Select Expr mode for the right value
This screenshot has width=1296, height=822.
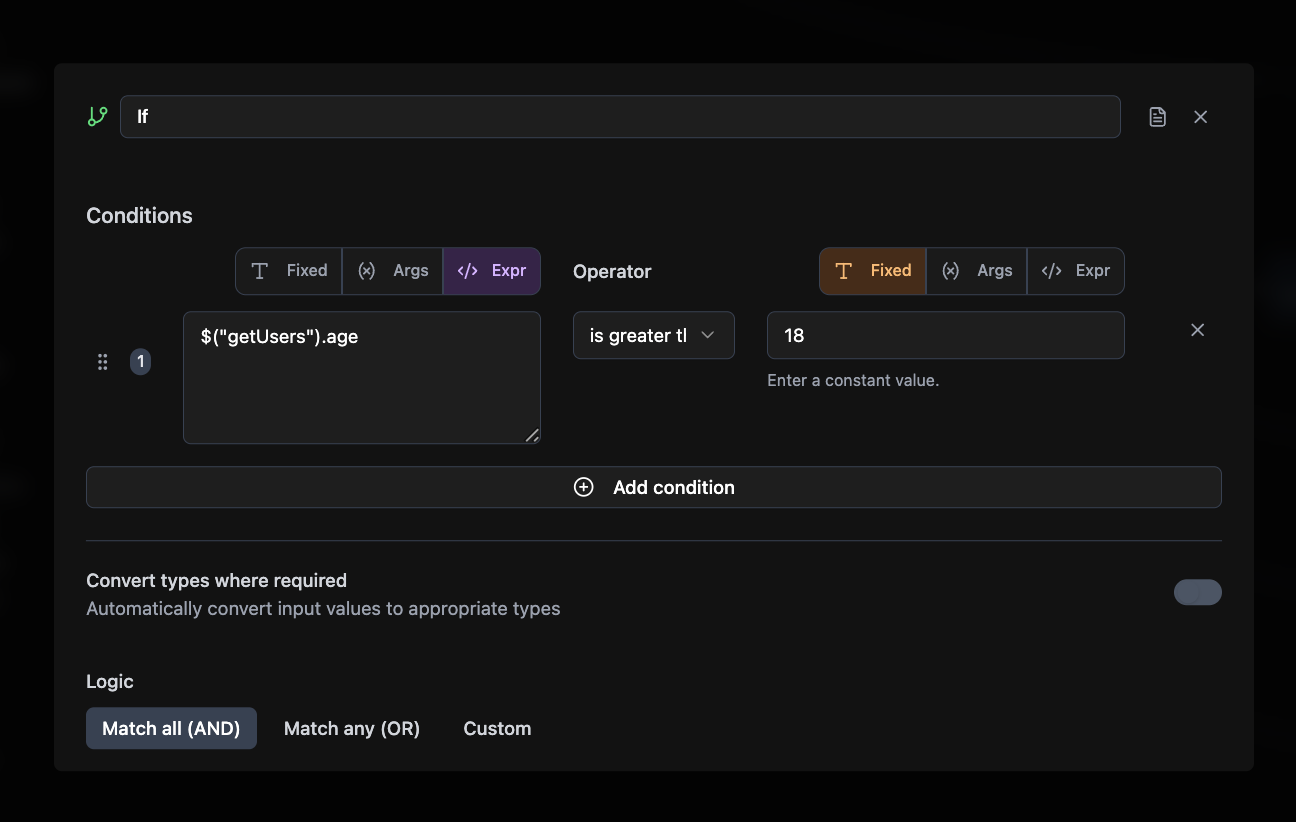1076,271
